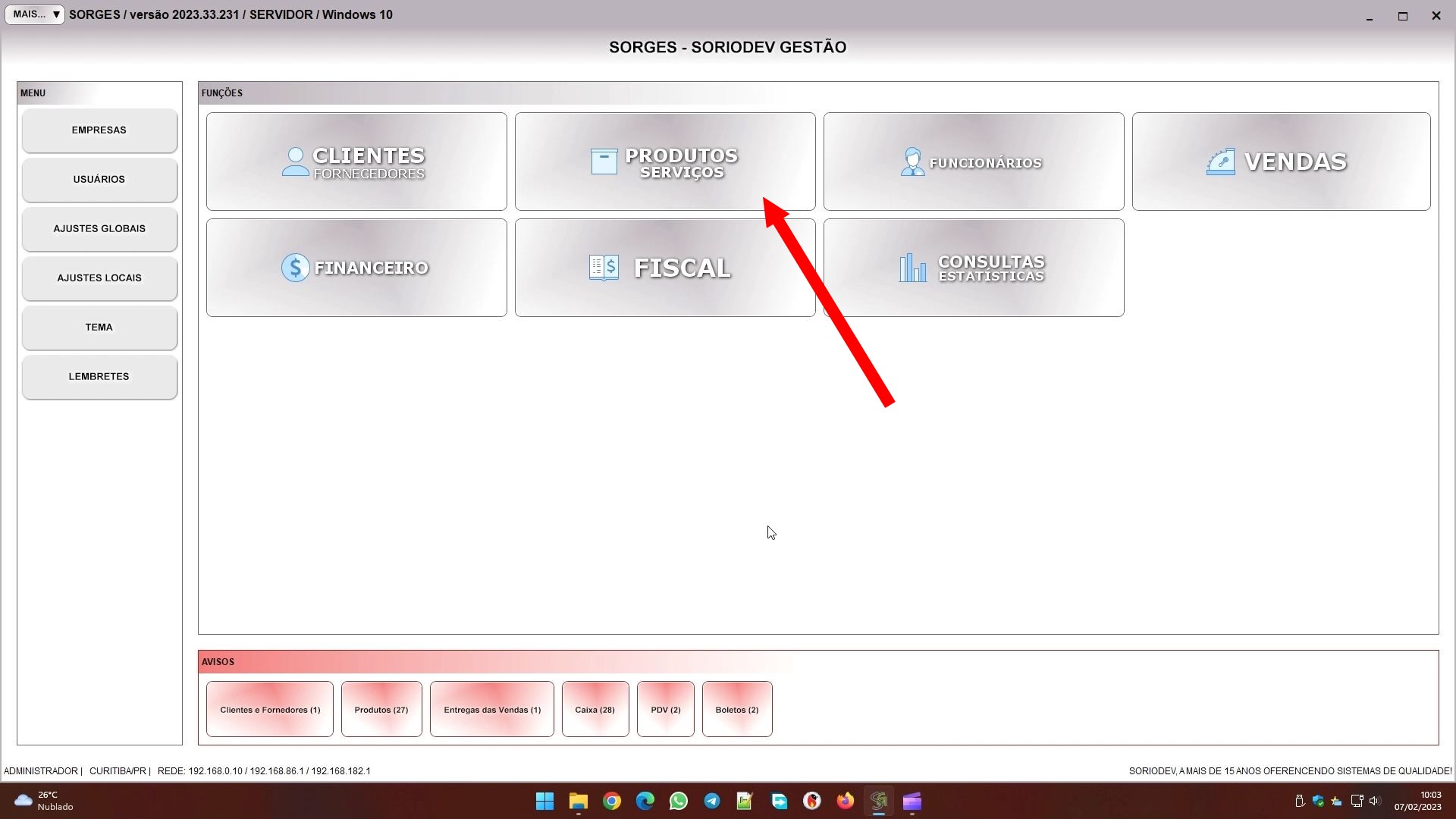
Task: Open the Fiscal module
Action: pyautogui.click(x=665, y=268)
